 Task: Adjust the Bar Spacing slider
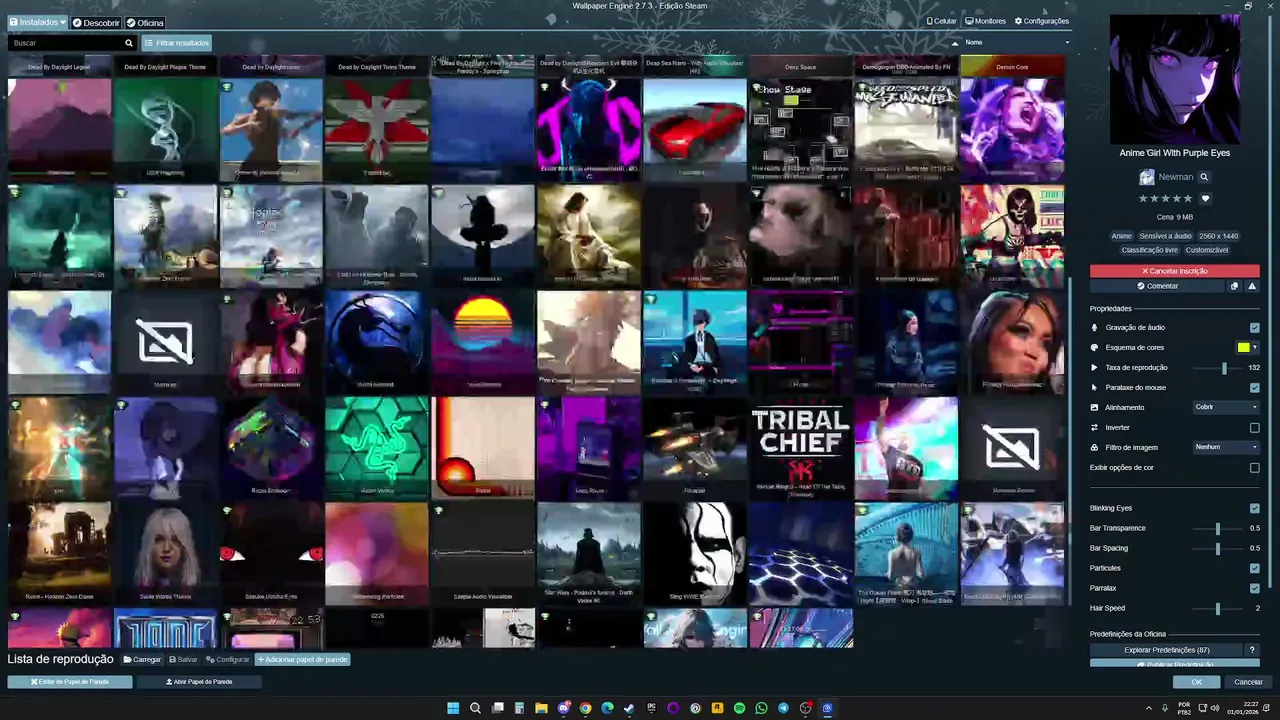click(1216, 548)
